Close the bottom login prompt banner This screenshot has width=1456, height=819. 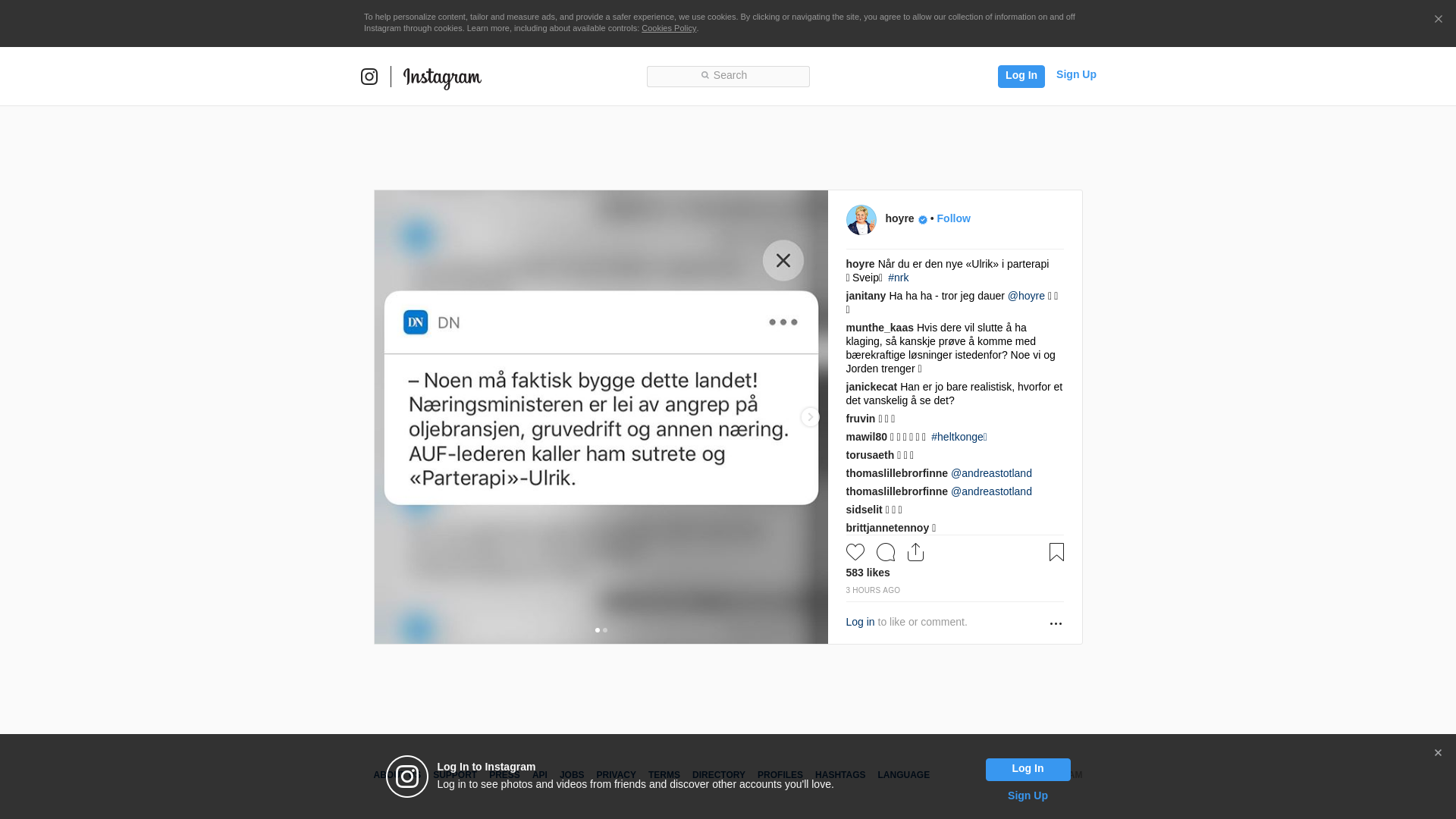pyautogui.click(x=1438, y=753)
